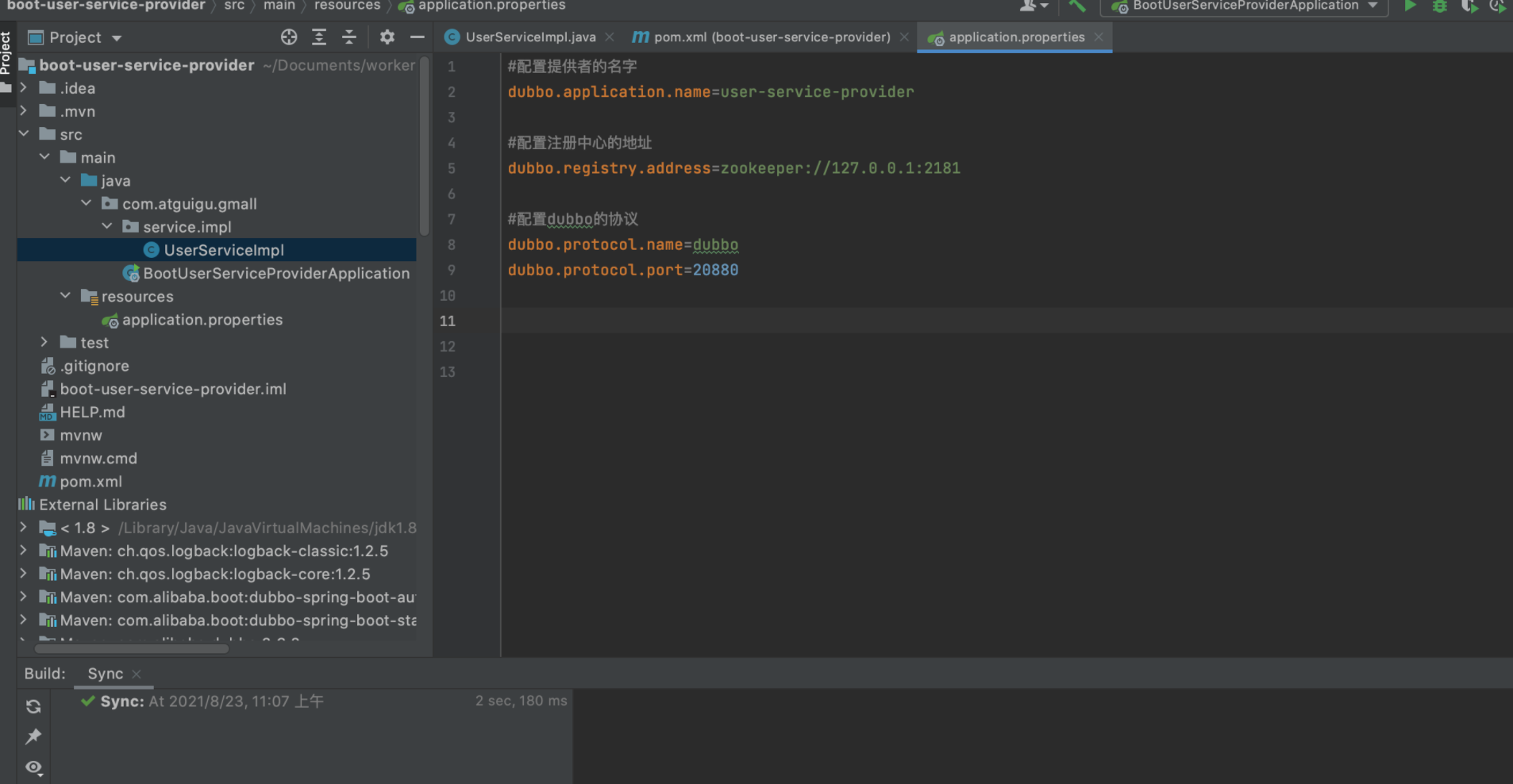Select mvnw.cmd file in project tree
This screenshot has height=784, width=1513.
pos(98,458)
